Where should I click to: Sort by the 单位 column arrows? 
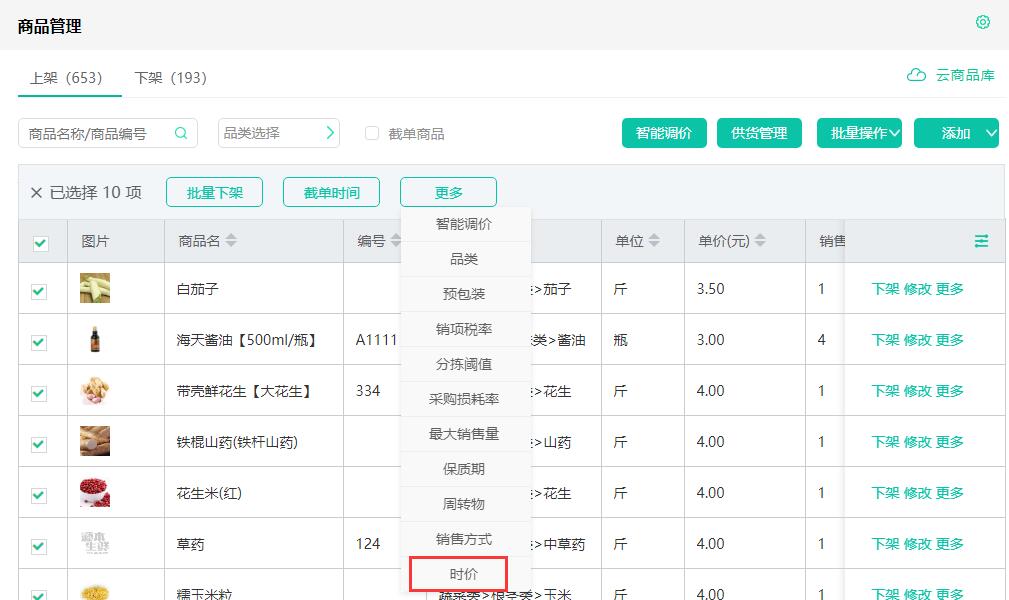tap(655, 240)
